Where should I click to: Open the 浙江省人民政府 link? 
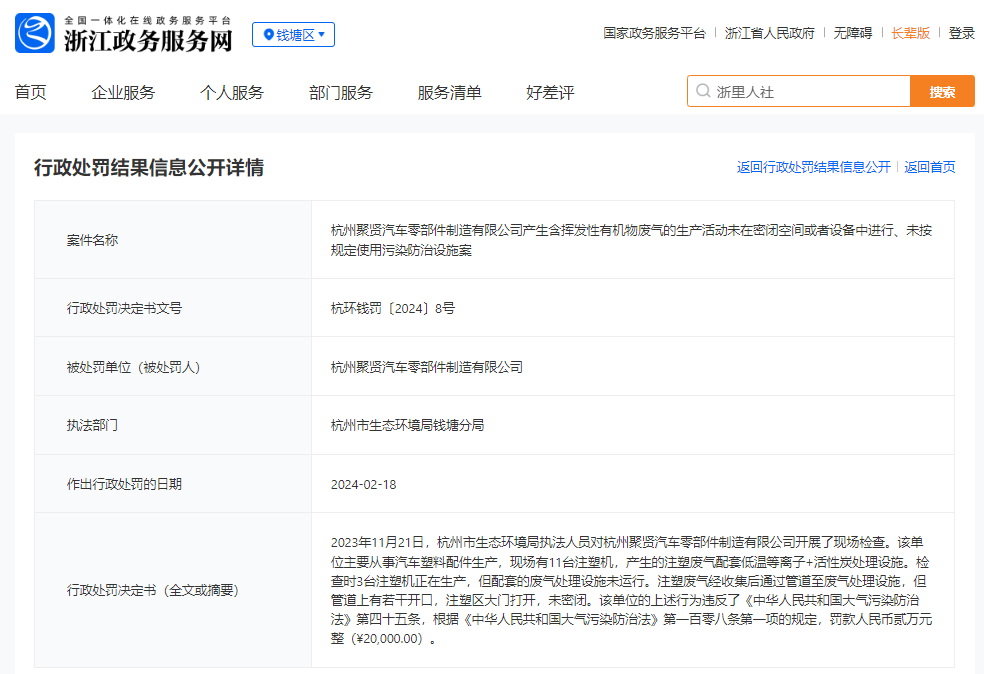pyautogui.click(x=769, y=33)
